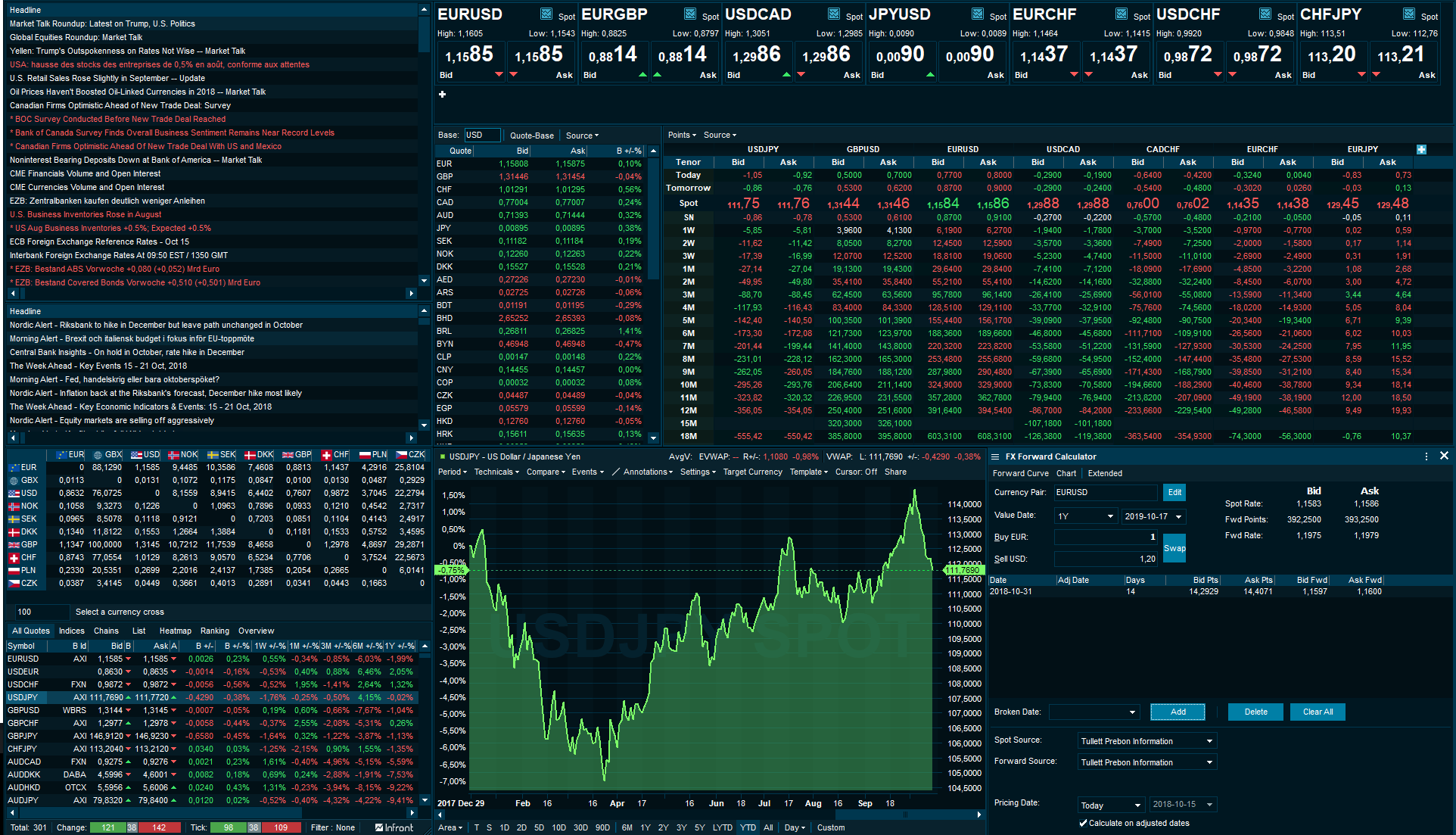Open FX Forward Calculator more options dots
Screen dimensions: 1456x835
tap(1426, 456)
